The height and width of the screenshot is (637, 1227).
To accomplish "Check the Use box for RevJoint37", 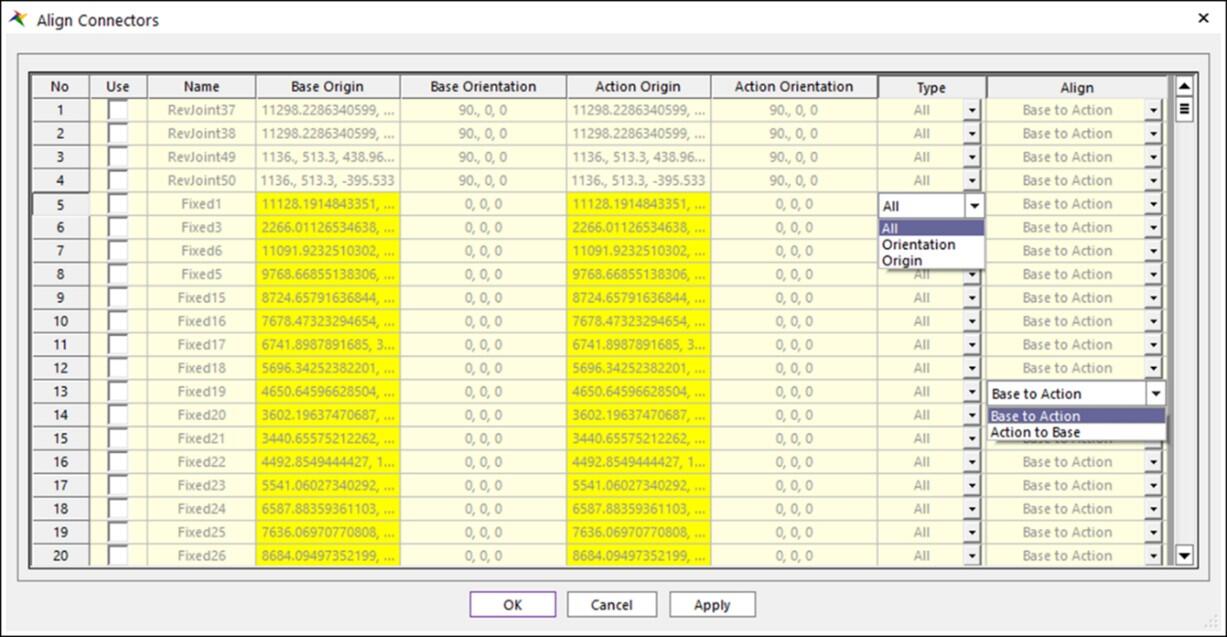I will (x=117, y=109).
